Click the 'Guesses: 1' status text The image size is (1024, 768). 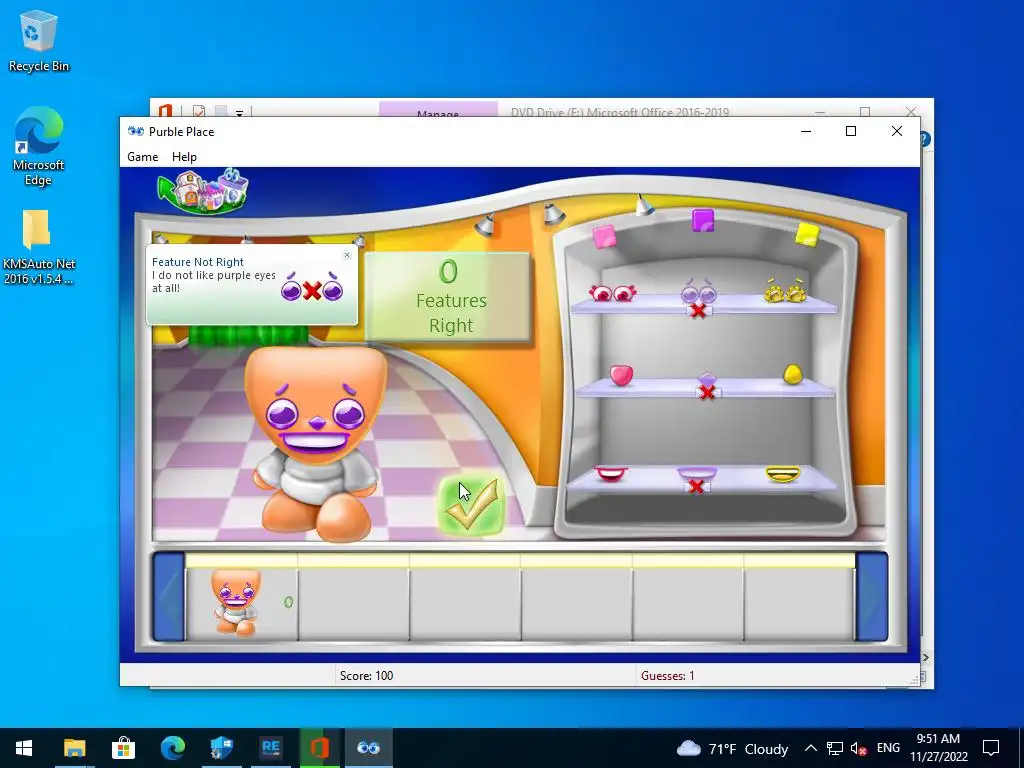point(667,676)
